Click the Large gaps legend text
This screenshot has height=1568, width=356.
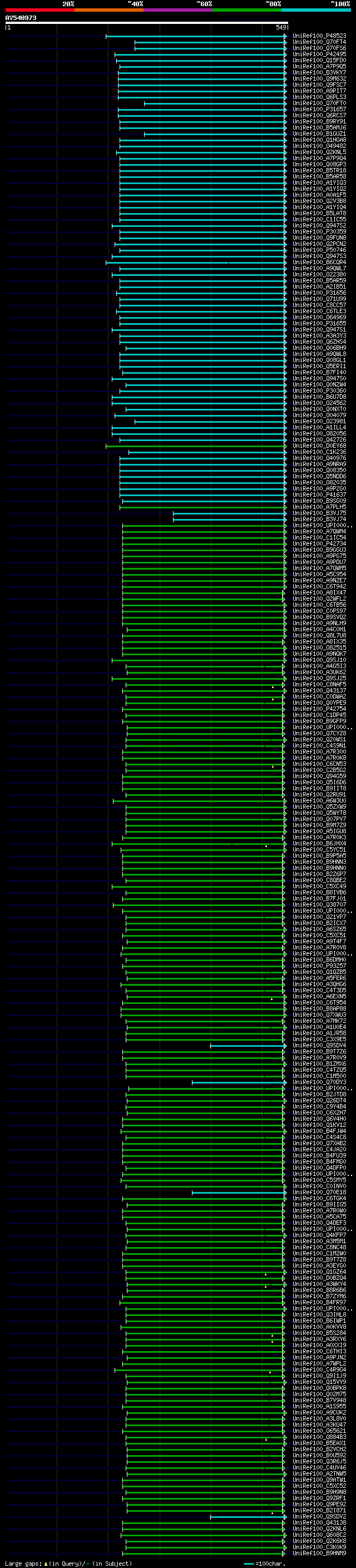(x=68, y=1563)
